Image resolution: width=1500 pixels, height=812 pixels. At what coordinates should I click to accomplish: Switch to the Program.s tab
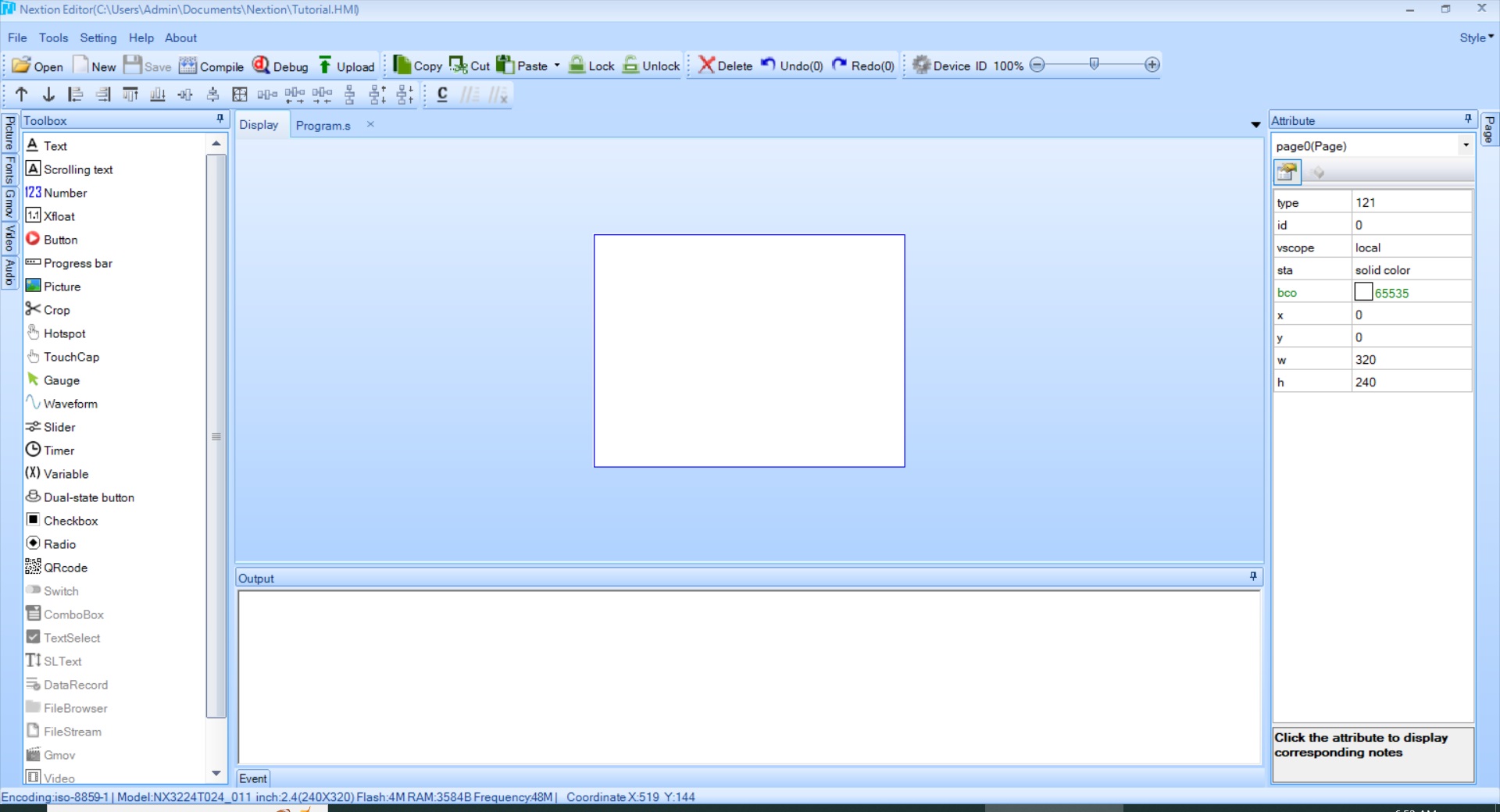pyautogui.click(x=323, y=125)
